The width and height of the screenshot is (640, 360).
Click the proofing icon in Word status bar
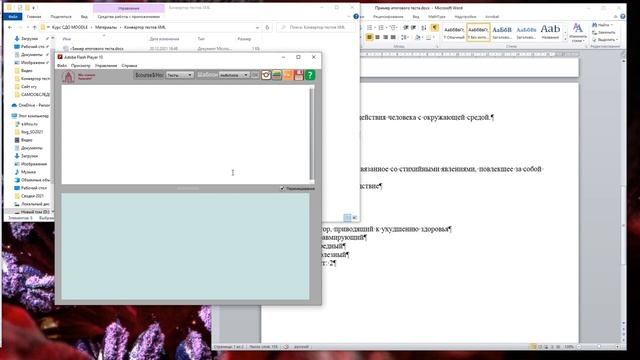[286, 347]
